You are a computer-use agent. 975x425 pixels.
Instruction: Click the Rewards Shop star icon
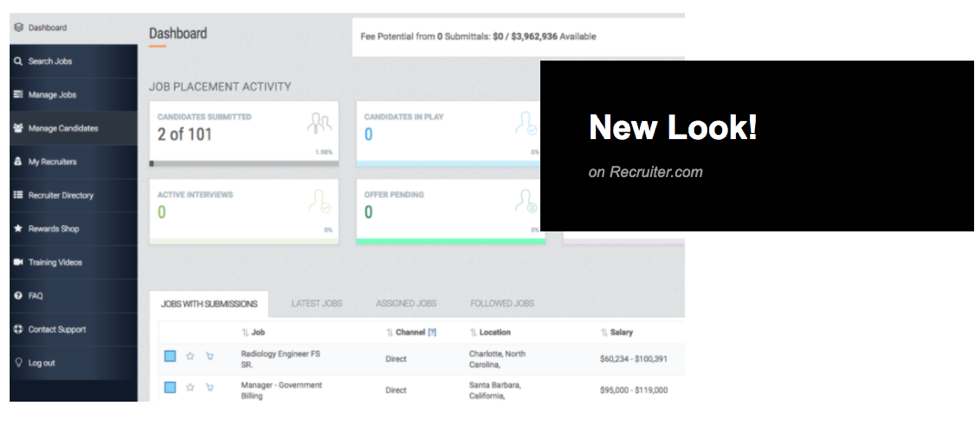pyautogui.click(x=18, y=229)
